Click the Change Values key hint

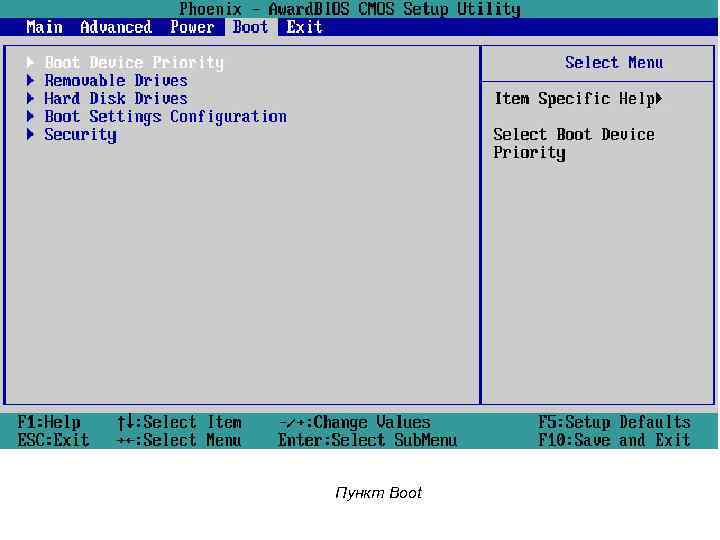355,422
